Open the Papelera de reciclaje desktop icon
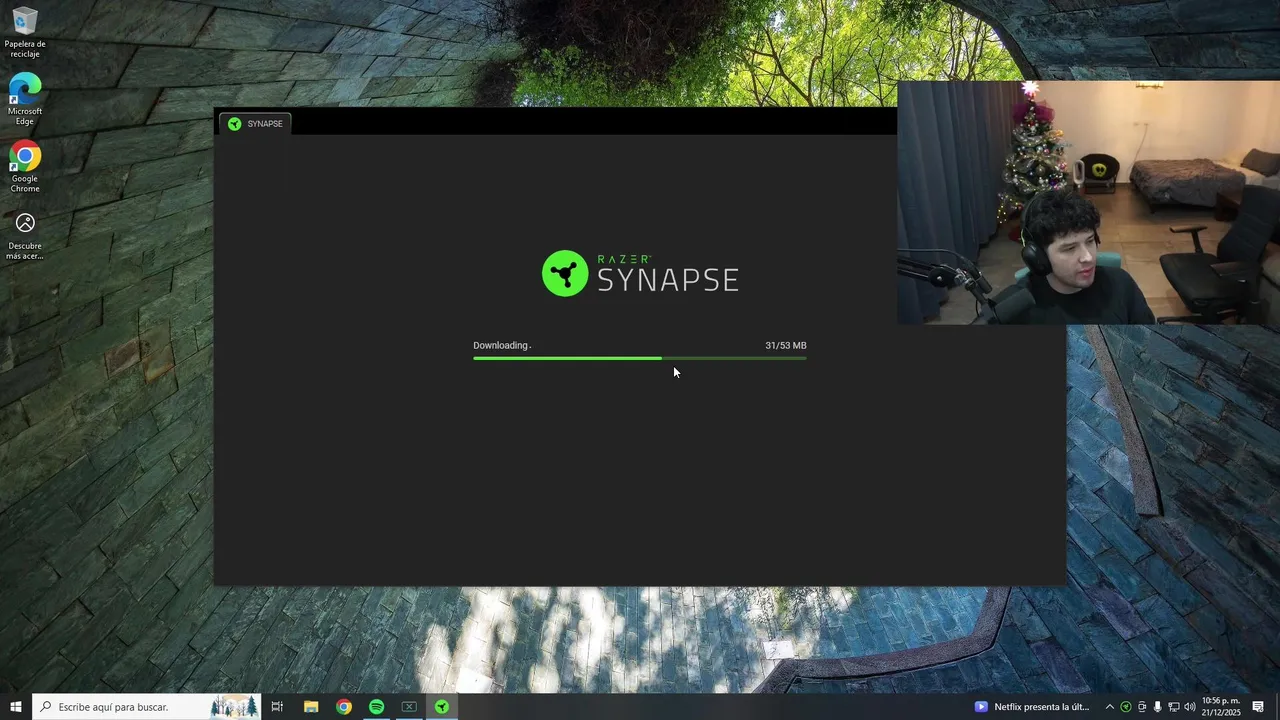Screen dimensions: 1280x720 (x=25, y=32)
